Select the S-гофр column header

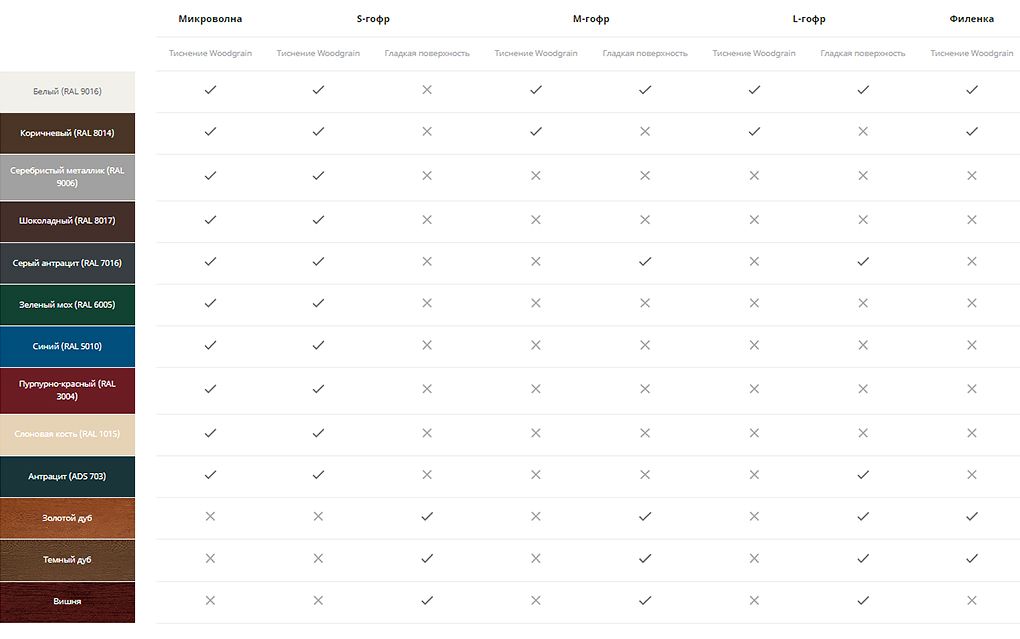373,19
